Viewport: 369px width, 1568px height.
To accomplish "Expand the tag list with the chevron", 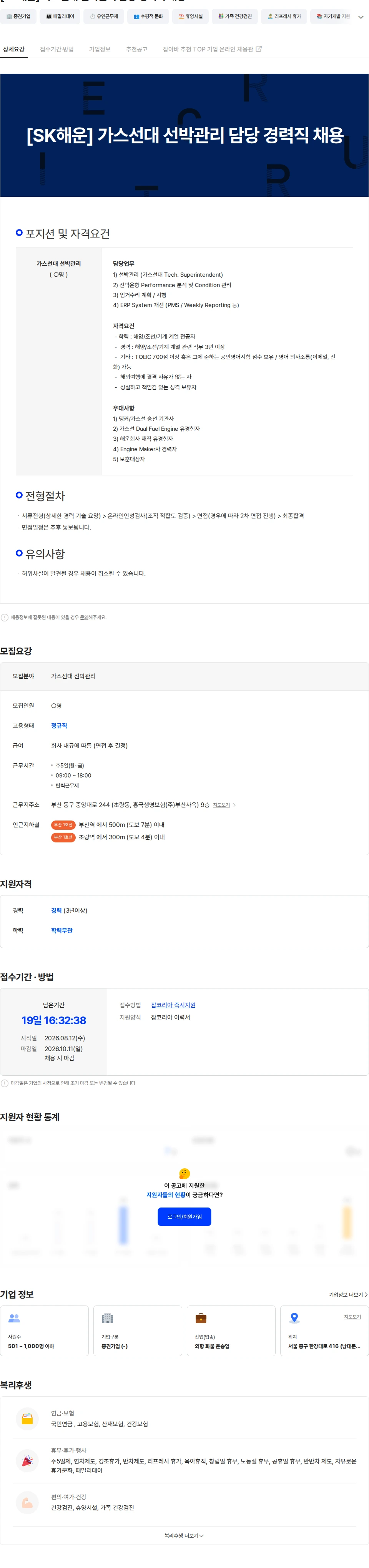I will [361, 17].
